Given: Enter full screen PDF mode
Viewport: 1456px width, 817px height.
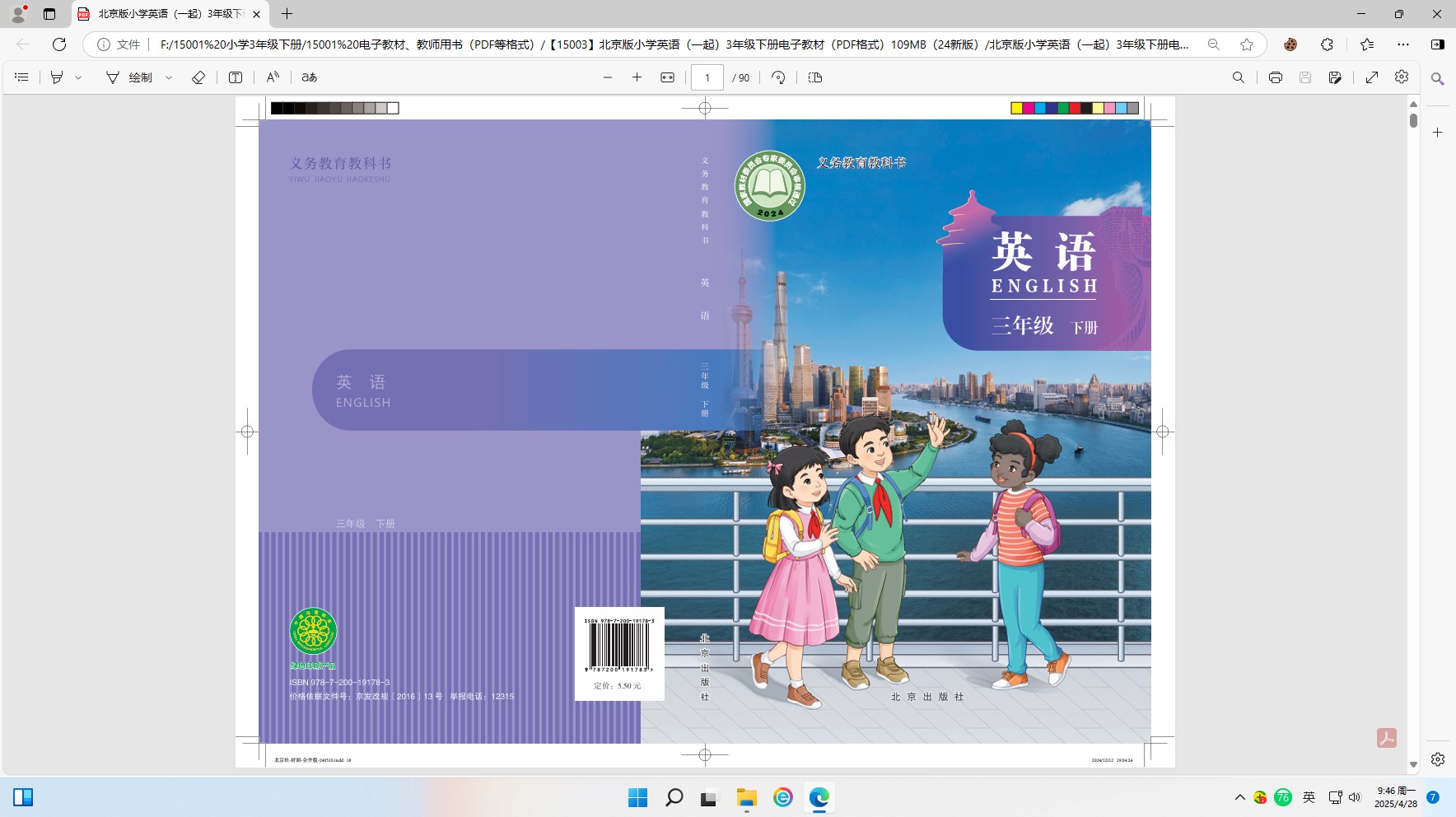Looking at the screenshot, I should tap(1372, 77).
